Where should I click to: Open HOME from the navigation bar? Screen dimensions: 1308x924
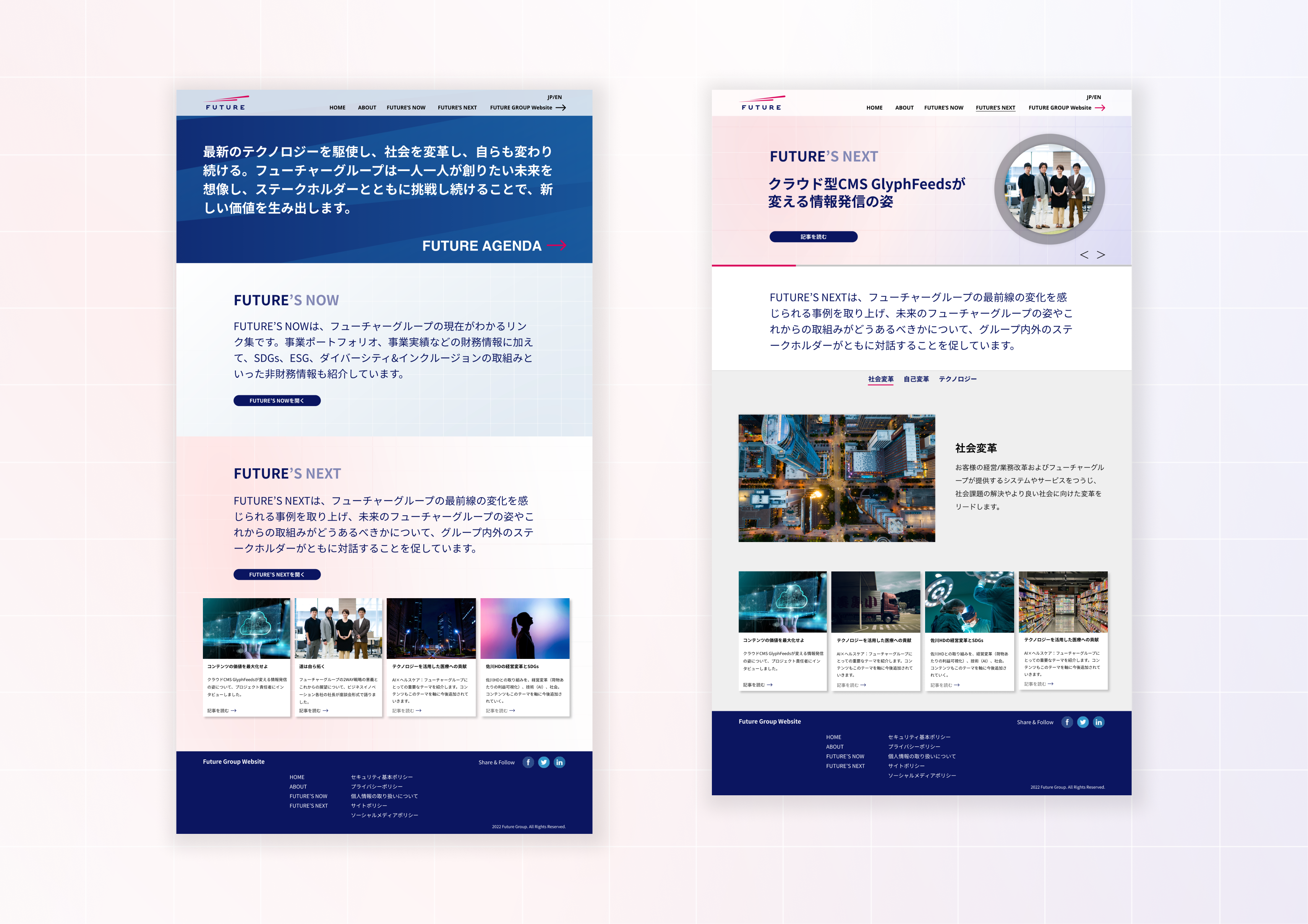click(337, 108)
